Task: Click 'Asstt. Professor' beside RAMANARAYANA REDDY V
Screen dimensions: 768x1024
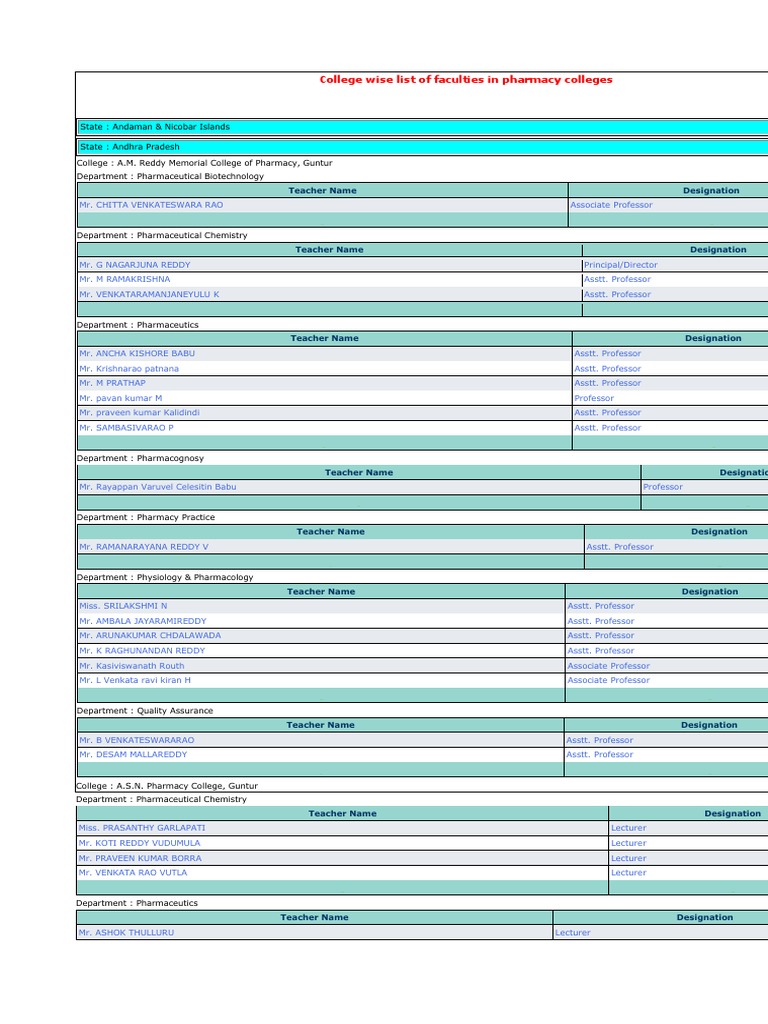Action: [620, 547]
